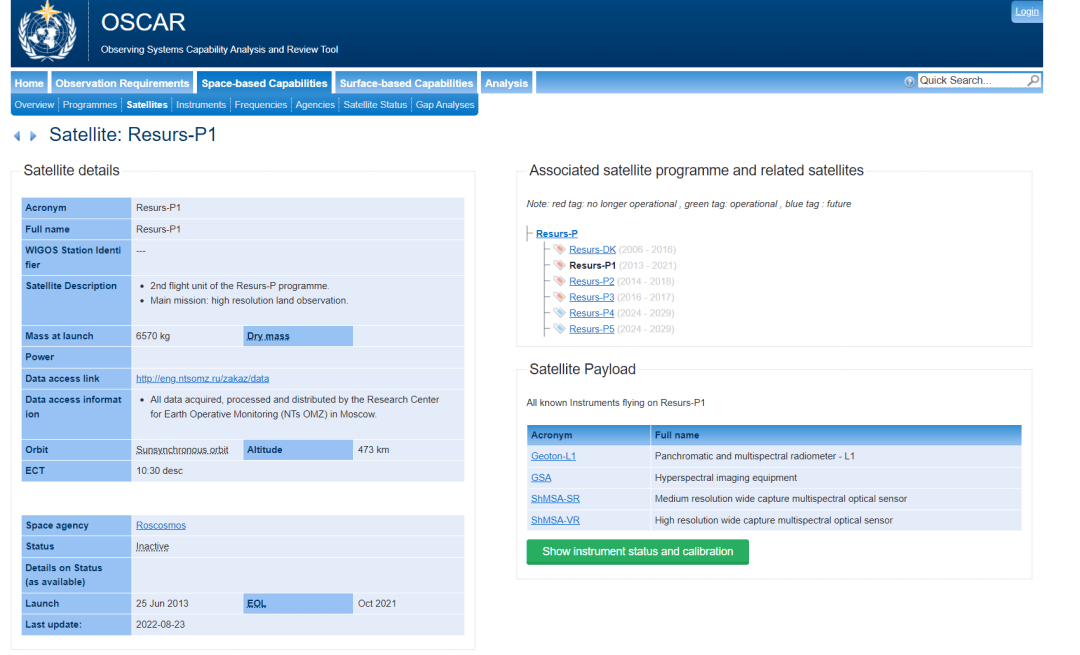Image resolution: width=1080 pixels, height=655 pixels.
Task: Click the red tag icon beside Resurs-DK
Action: 560,249
